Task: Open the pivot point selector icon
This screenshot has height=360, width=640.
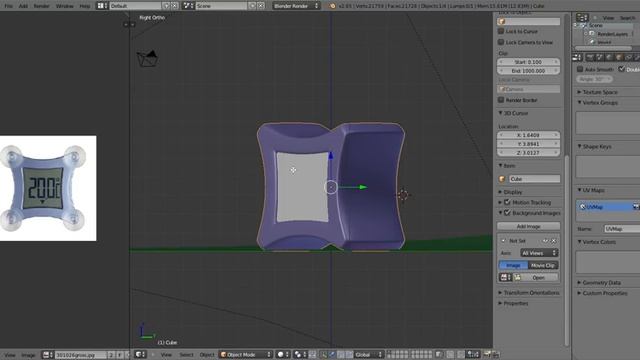Action: (x=300, y=354)
